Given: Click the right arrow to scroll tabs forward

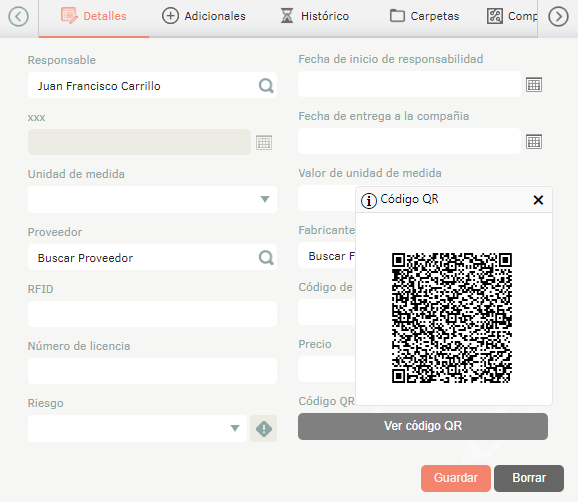Looking at the screenshot, I should 558,17.
